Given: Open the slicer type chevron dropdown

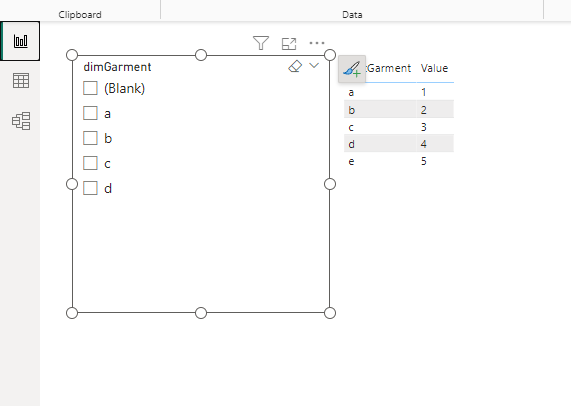Looking at the screenshot, I should [x=314, y=66].
